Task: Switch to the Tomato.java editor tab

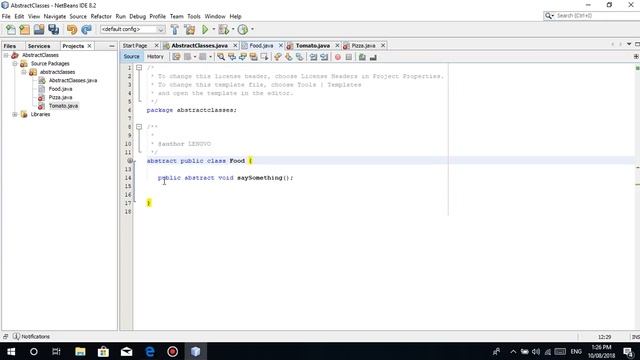Action: click(x=313, y=46)
